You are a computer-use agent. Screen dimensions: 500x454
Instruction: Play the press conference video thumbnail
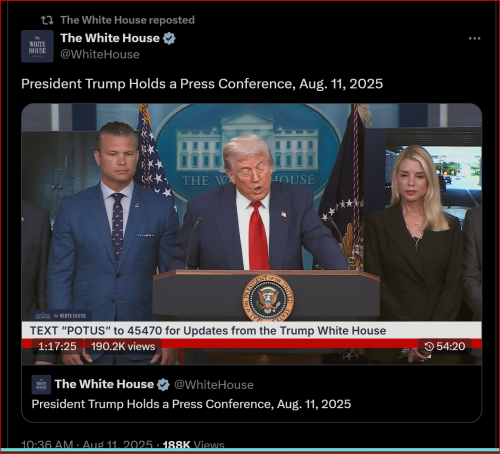click(x=252, y=233)
